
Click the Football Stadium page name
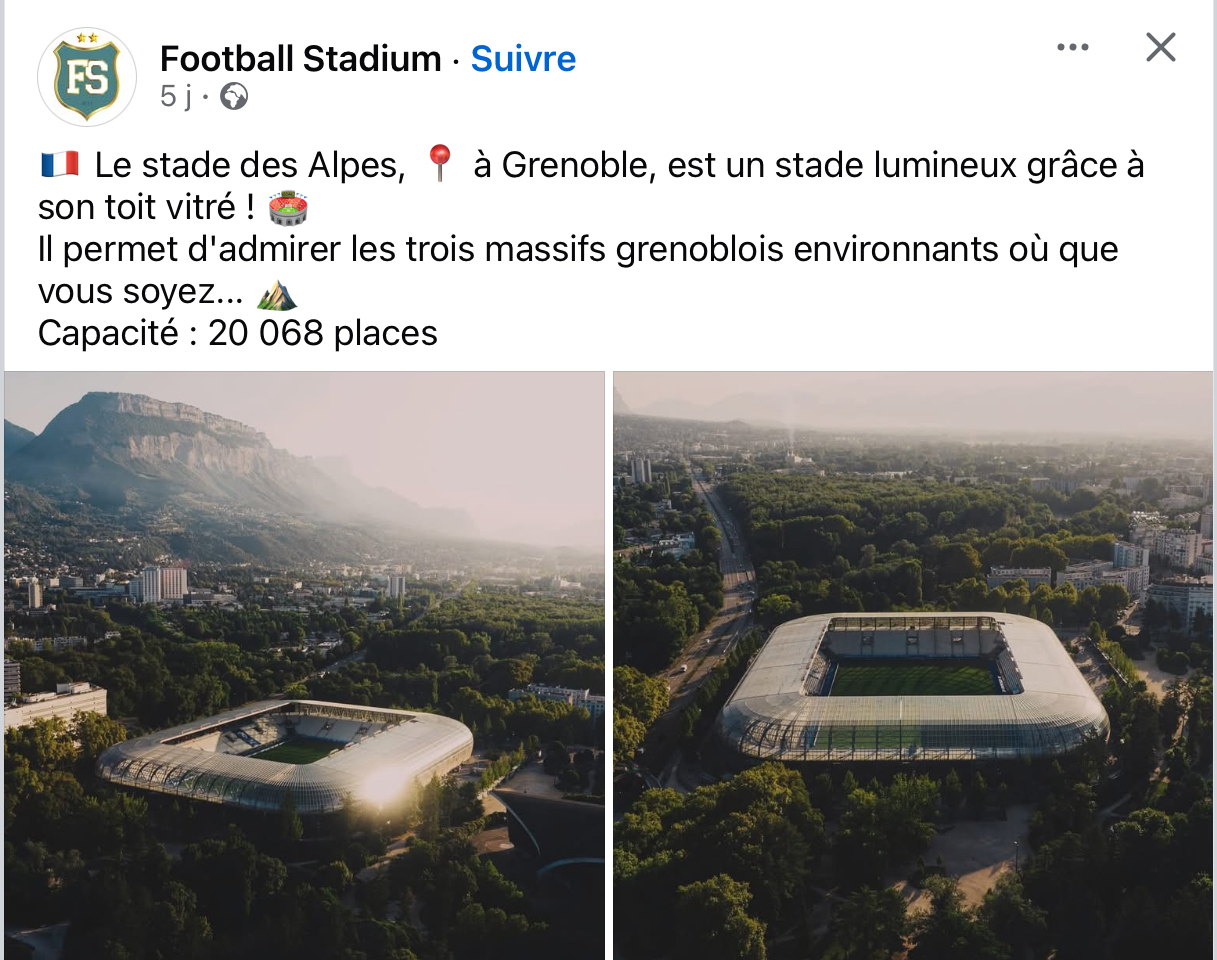300,59
